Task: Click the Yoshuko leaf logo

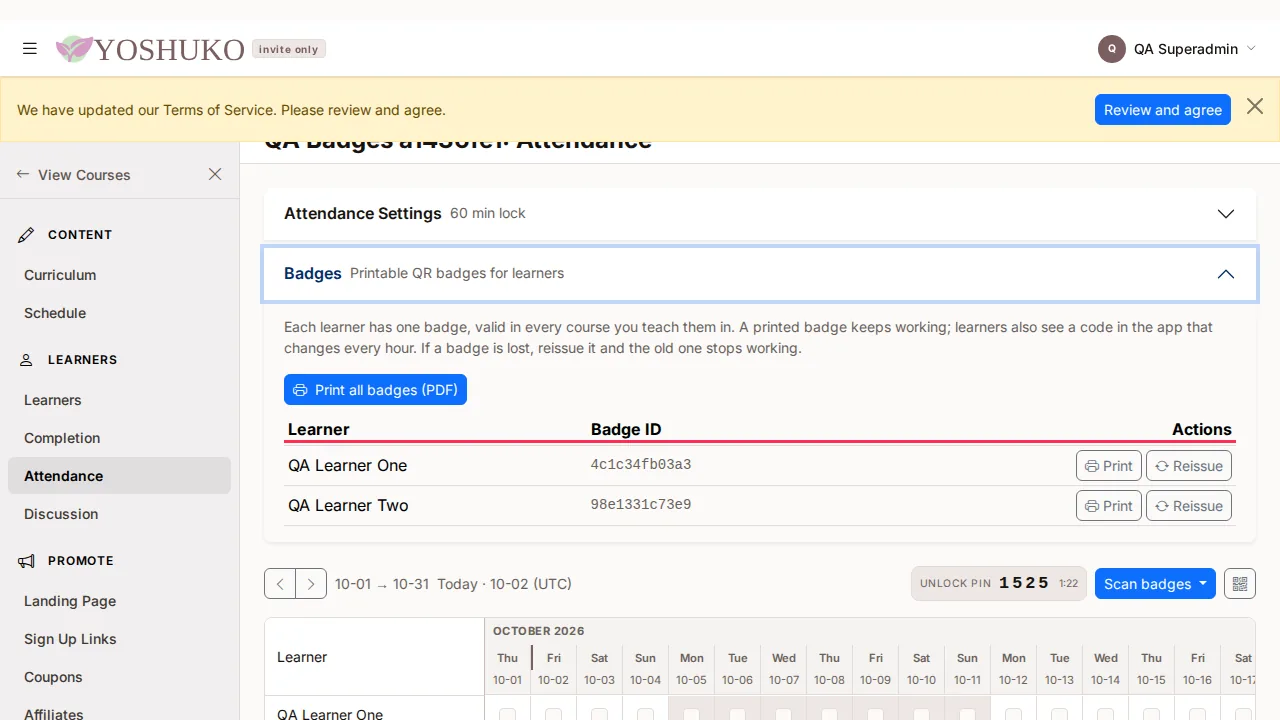Action: pyautogui.click(x=74, y=49)
